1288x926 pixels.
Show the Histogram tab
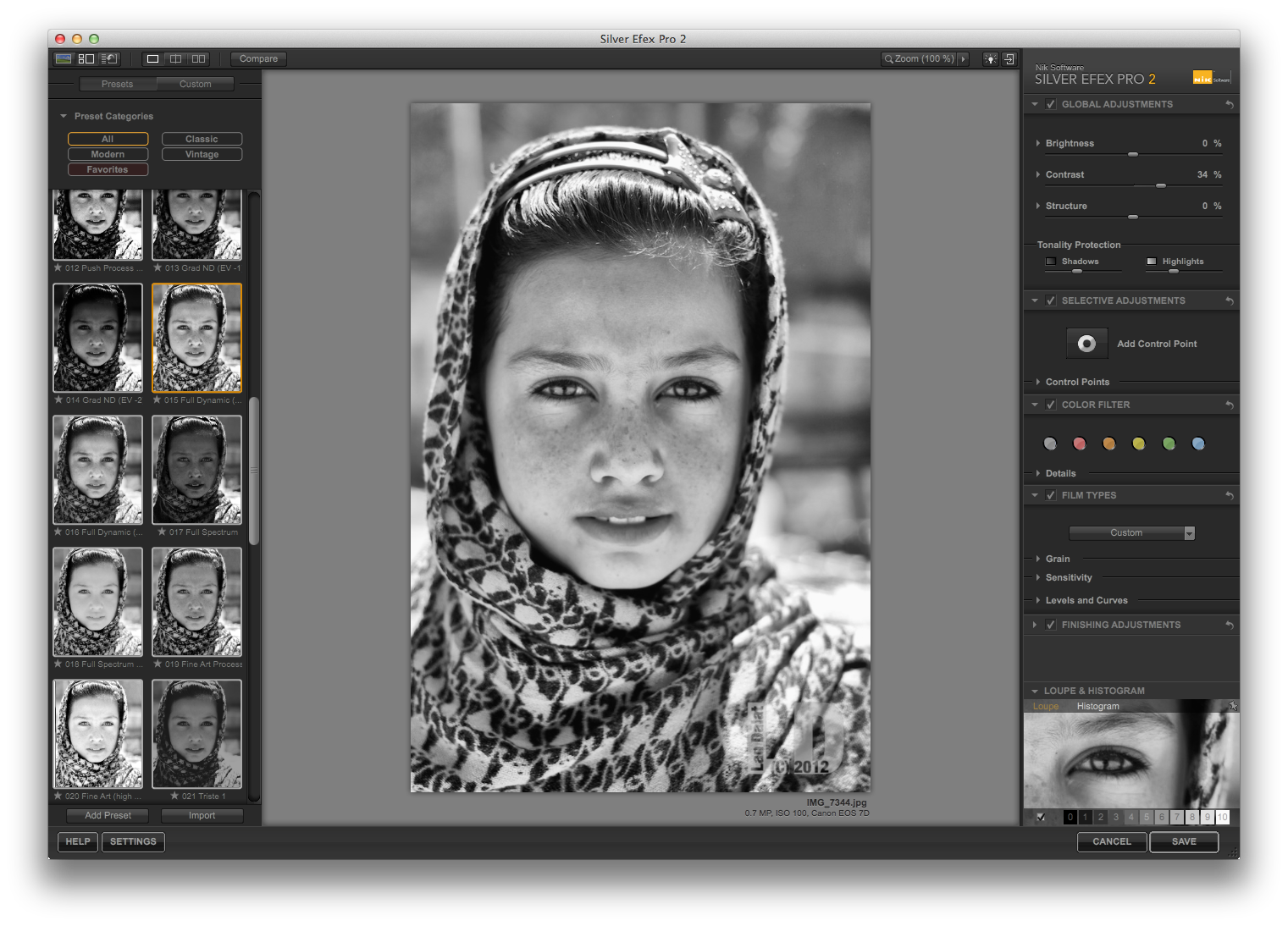tap(1097, 707)
